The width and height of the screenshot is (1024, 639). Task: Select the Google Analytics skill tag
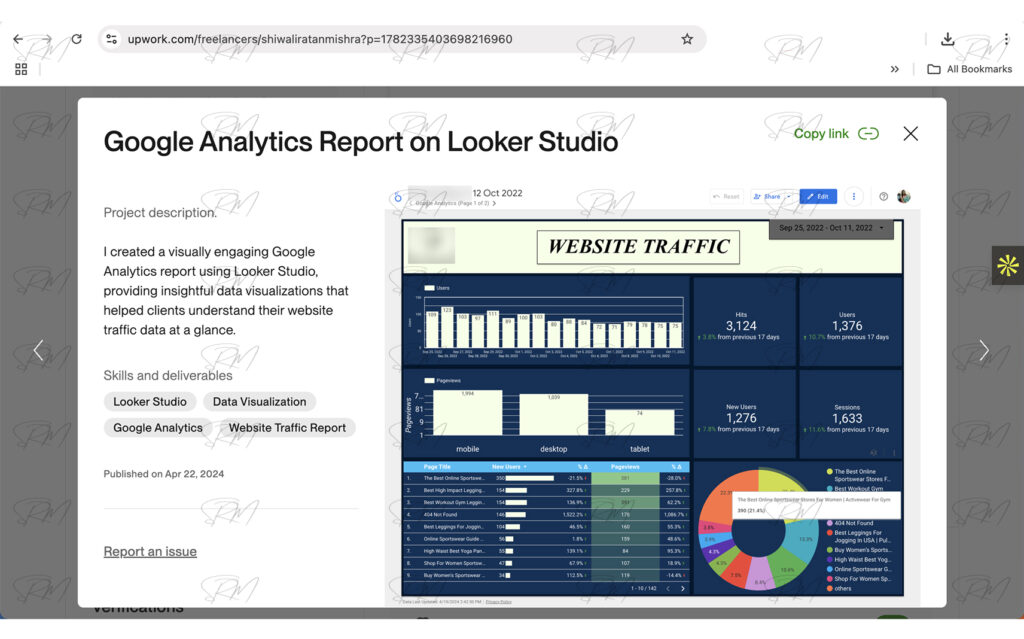157,427
